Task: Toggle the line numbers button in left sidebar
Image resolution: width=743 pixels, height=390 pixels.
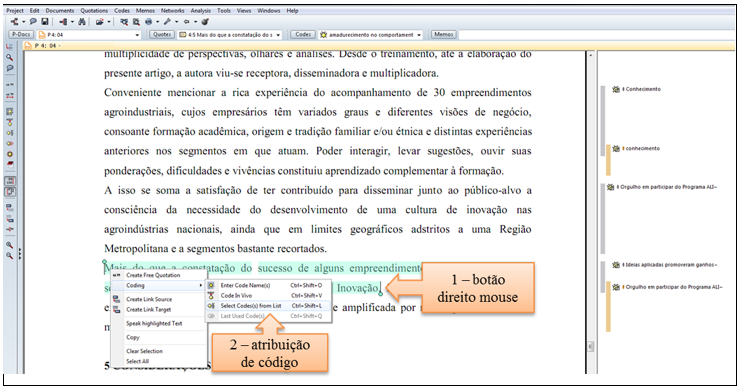Action: tap(9, 181)
